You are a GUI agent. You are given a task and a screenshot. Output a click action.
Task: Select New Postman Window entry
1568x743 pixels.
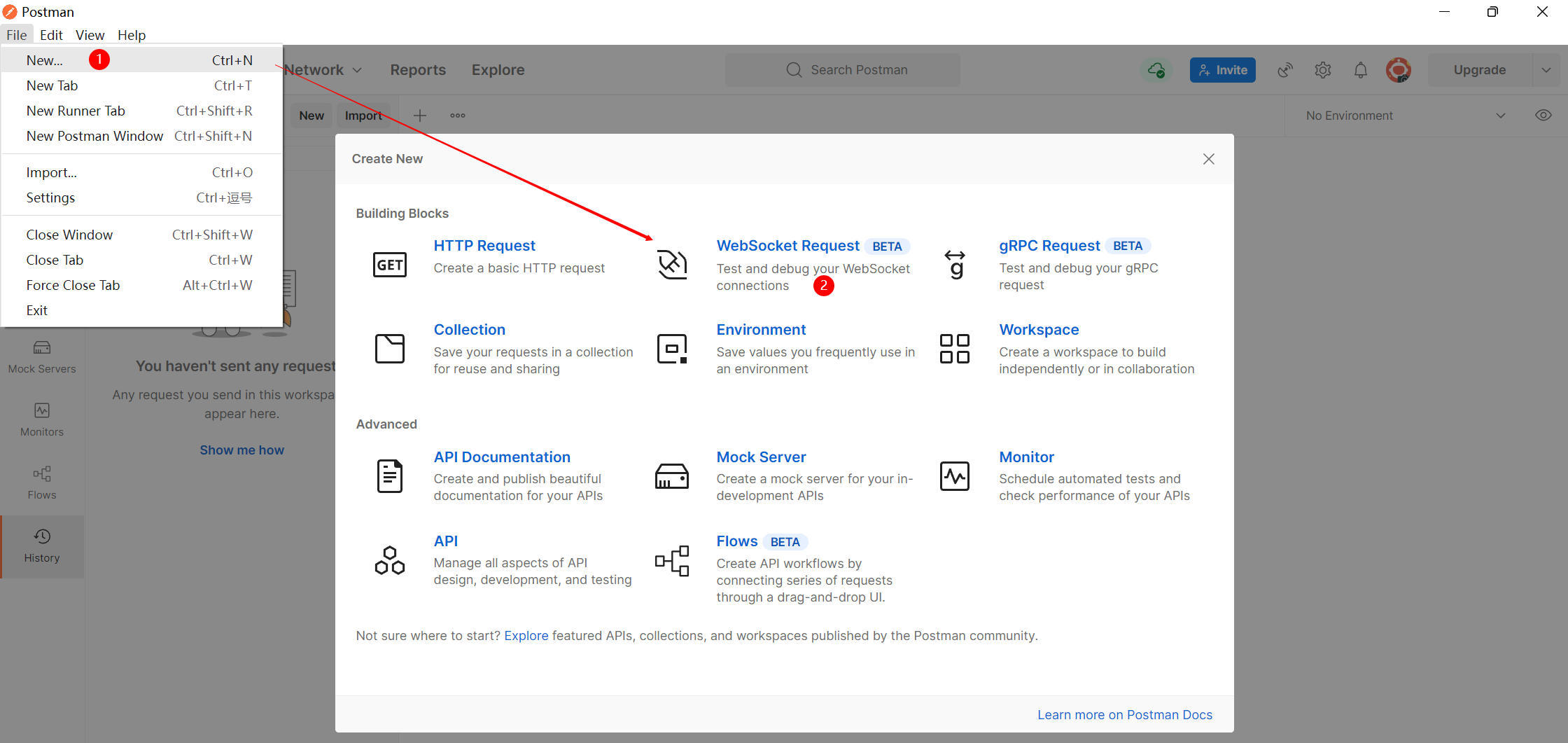pyautogui.click(x=141, y=136)
